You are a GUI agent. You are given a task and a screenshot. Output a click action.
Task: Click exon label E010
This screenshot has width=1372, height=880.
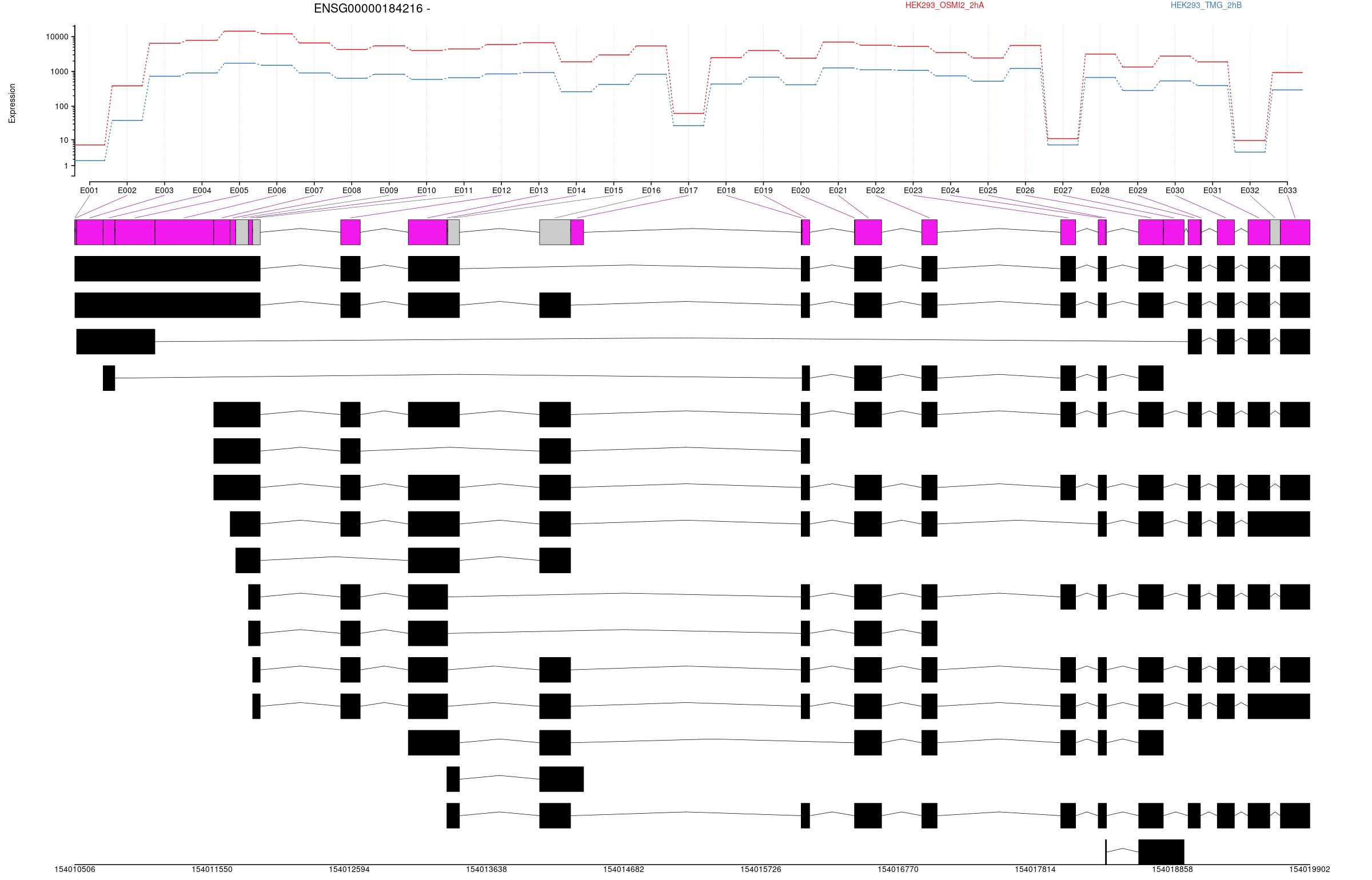pos(426,190)
